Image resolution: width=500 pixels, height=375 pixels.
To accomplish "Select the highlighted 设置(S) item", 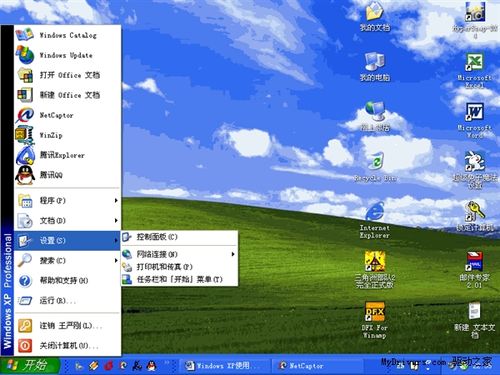I will click(67, 240).
